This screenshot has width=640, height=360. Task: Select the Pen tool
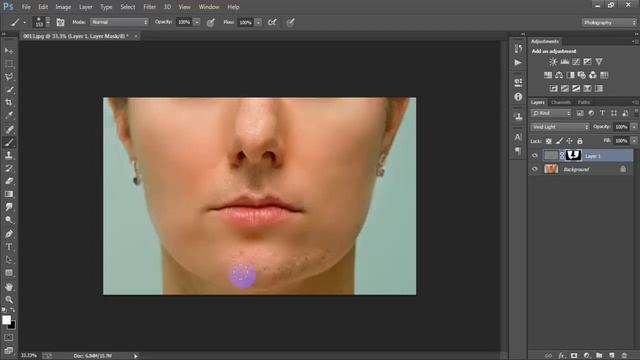(9, 234)
